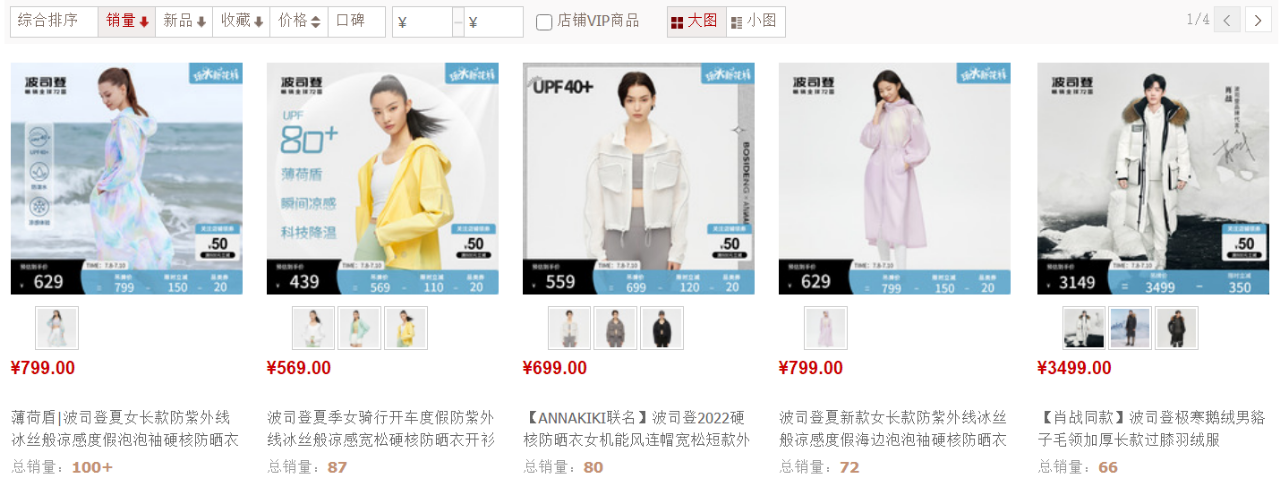Sort by 销量 descending
Image resolution: width=1280 pixels, height=489 pixels.
(127, 21)
